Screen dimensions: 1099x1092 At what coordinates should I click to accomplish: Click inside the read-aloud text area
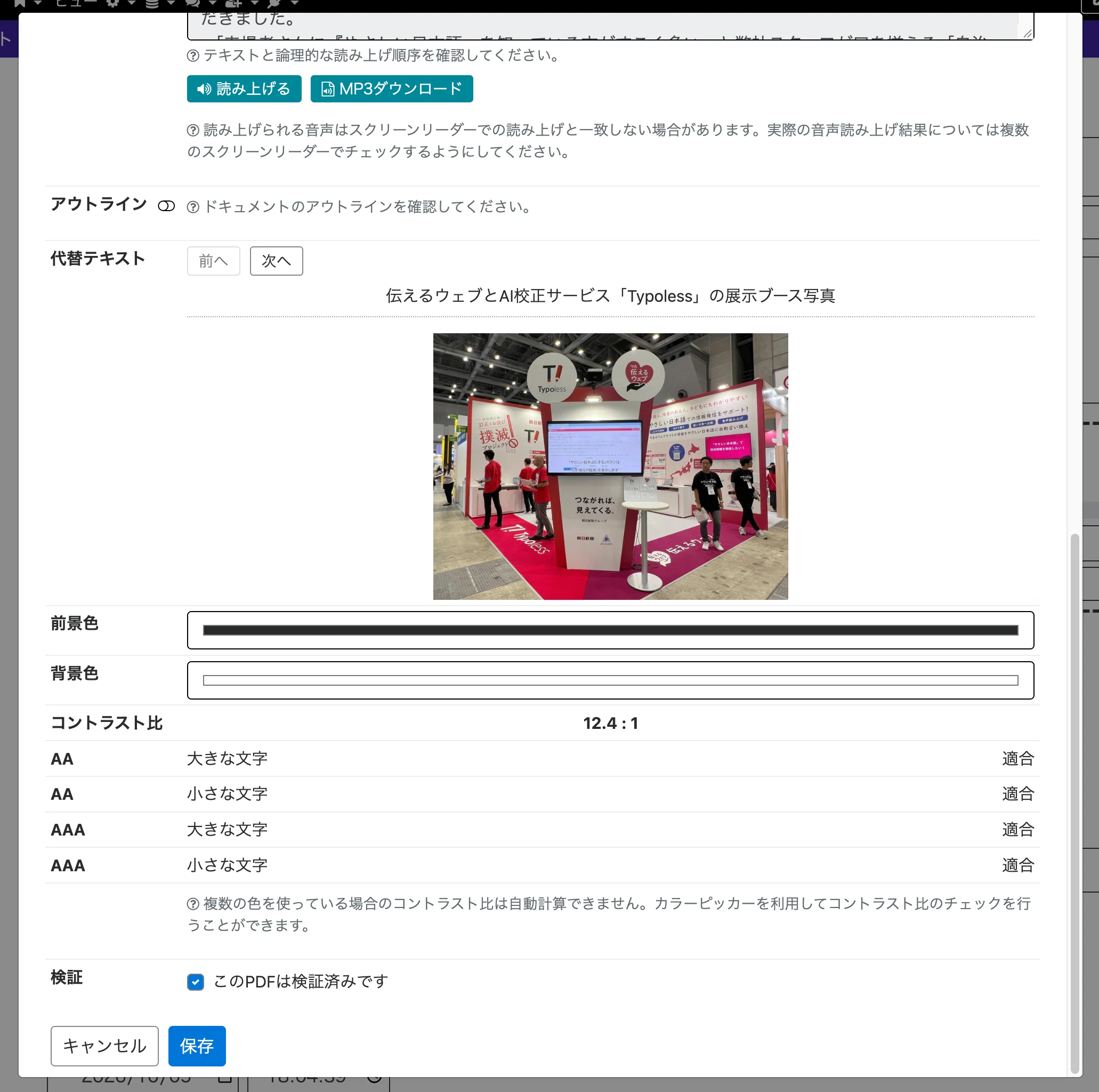[x=610, y=26]
